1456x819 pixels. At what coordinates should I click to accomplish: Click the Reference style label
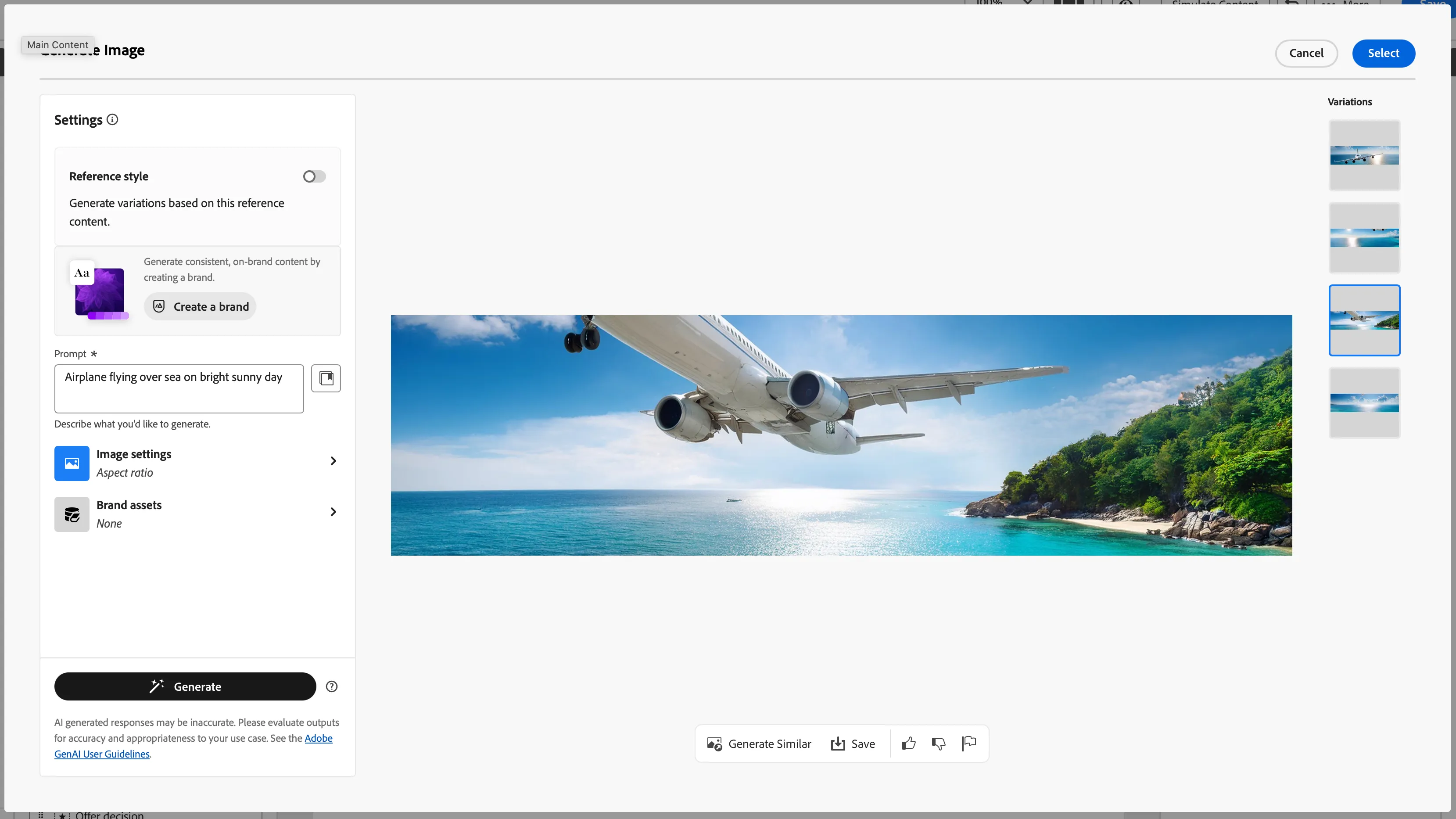tap(108, 176)
